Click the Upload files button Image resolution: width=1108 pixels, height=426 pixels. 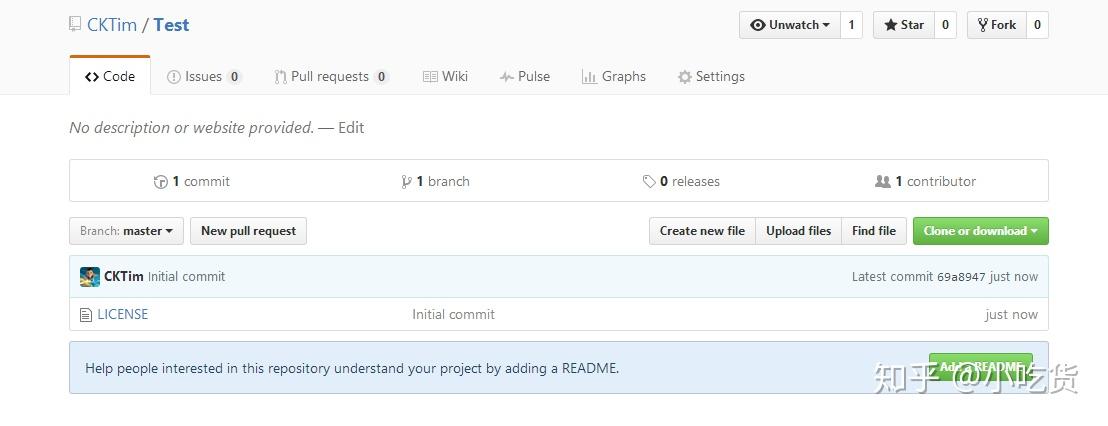[x=798, y=231]
